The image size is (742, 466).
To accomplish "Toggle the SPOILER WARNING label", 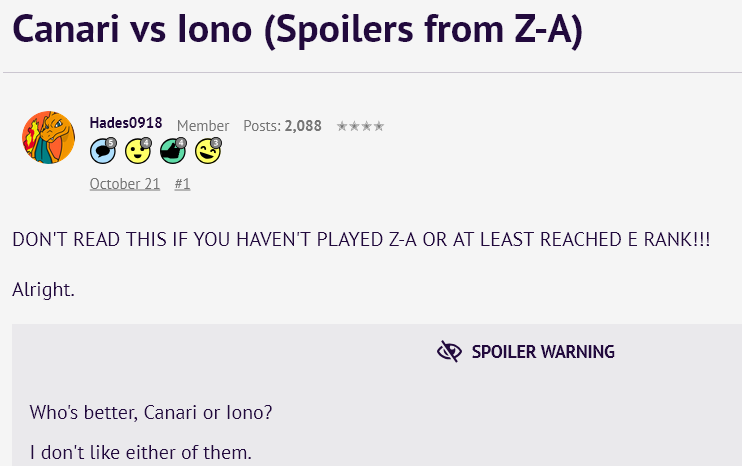I will tap(543, 352).
